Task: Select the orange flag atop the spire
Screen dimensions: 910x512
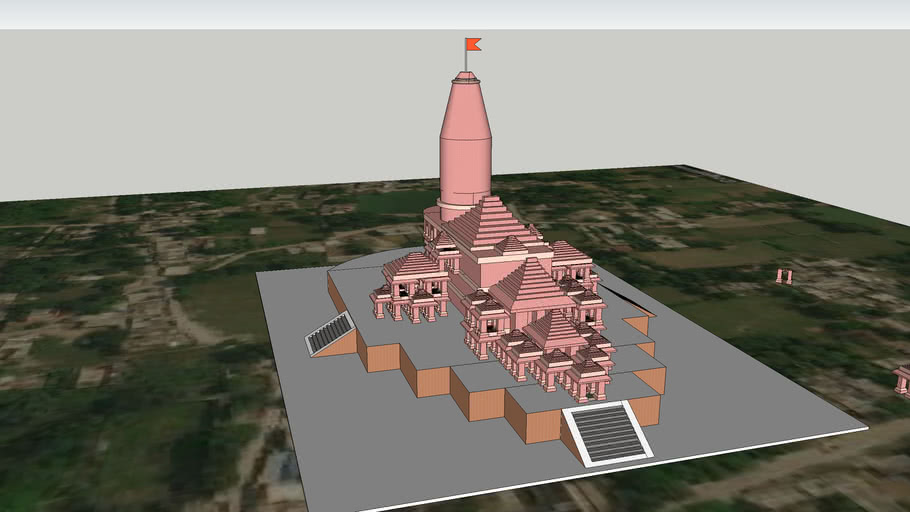Action: click(x=474, y=44)
